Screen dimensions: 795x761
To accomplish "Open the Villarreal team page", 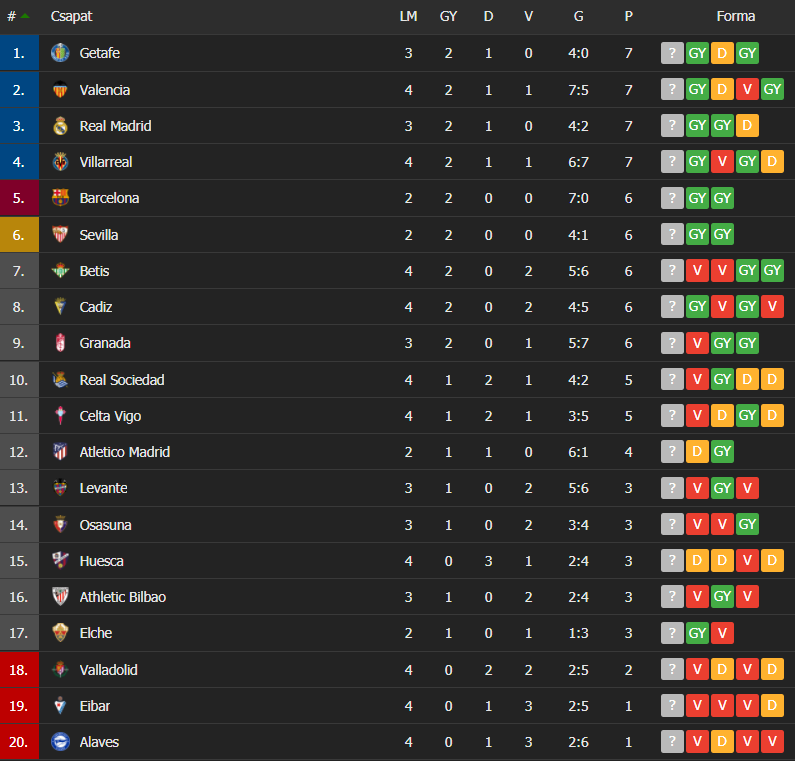I will pos(106,162).
